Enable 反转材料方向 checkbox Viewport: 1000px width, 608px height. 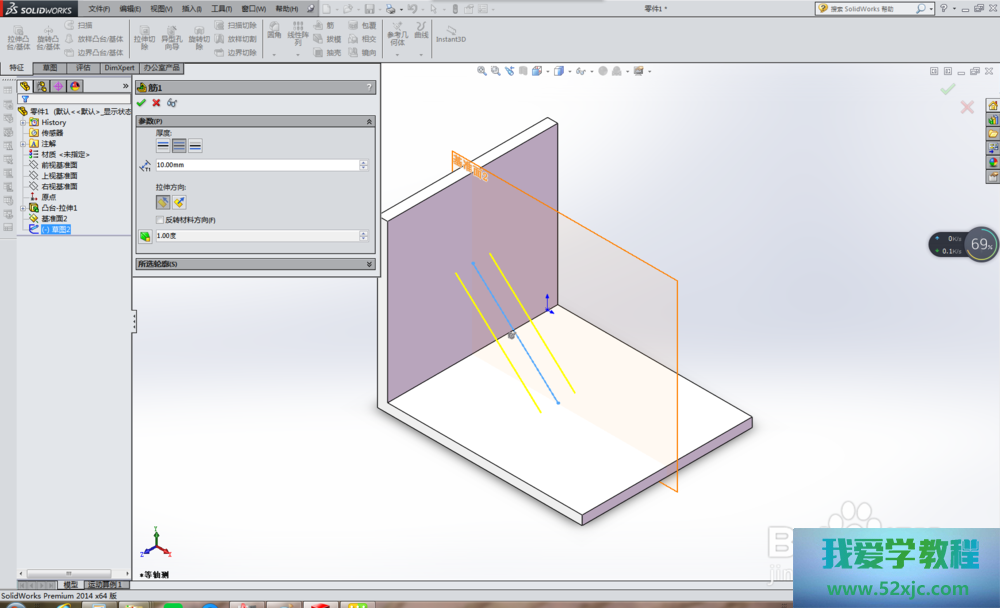tap(160, 220)
